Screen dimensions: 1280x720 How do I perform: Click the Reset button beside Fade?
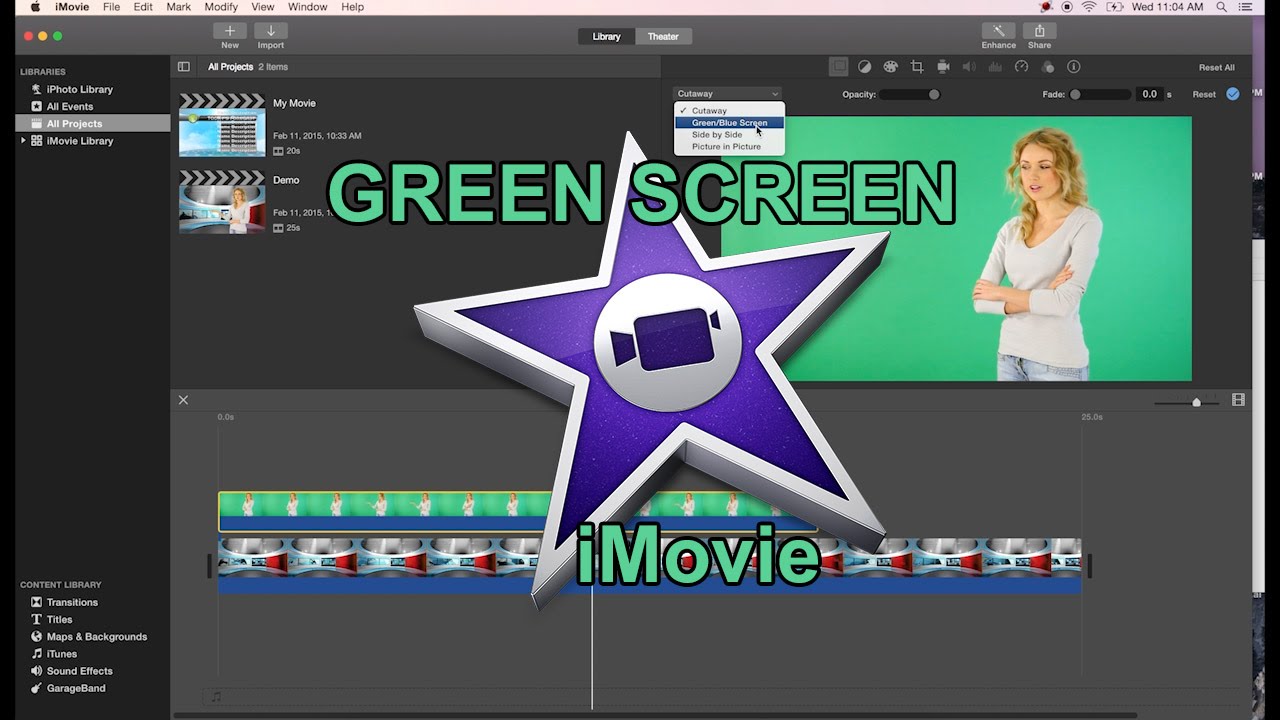pos(1204,95)
